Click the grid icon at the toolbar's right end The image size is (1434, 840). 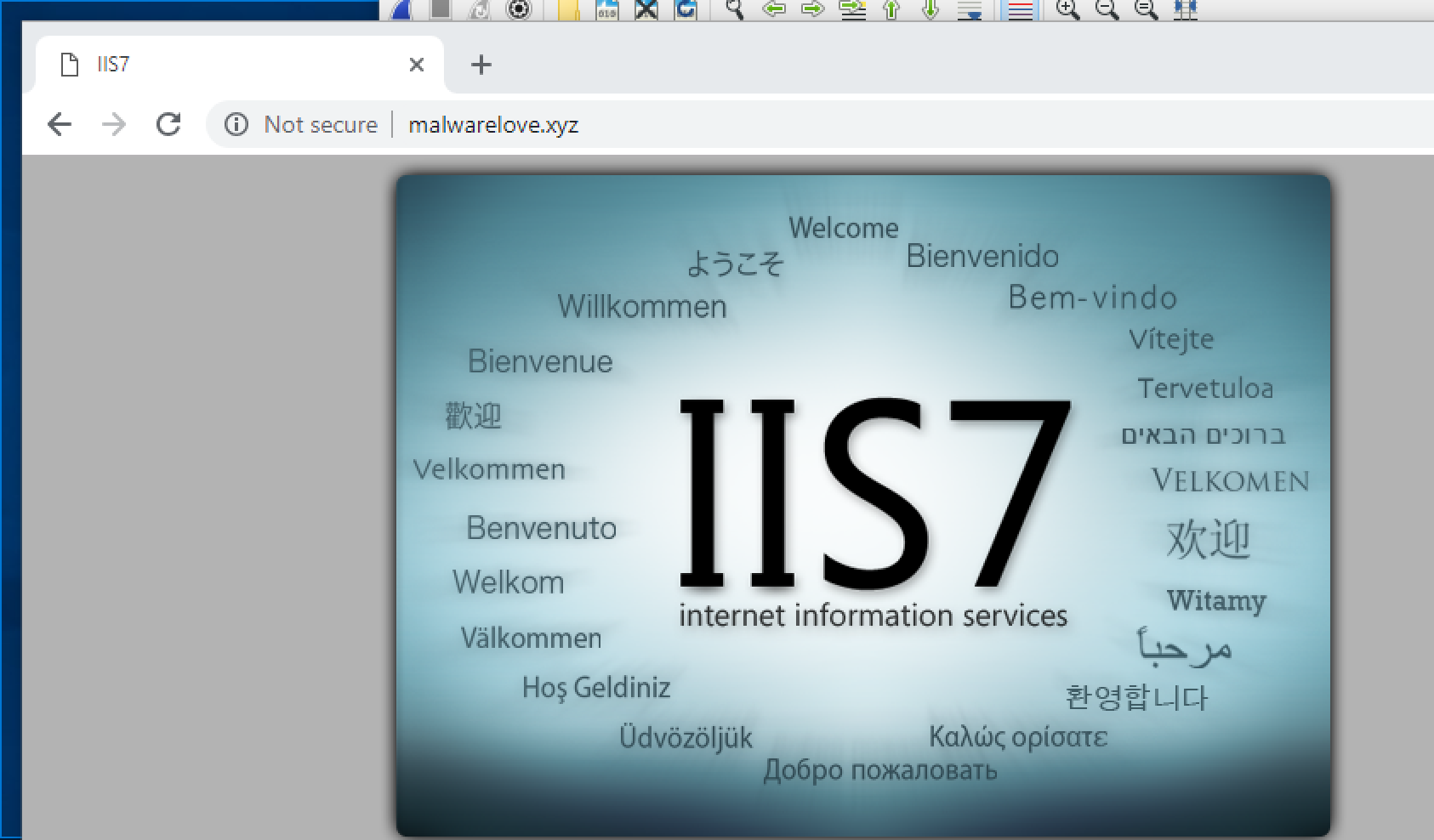(1184, 10)
